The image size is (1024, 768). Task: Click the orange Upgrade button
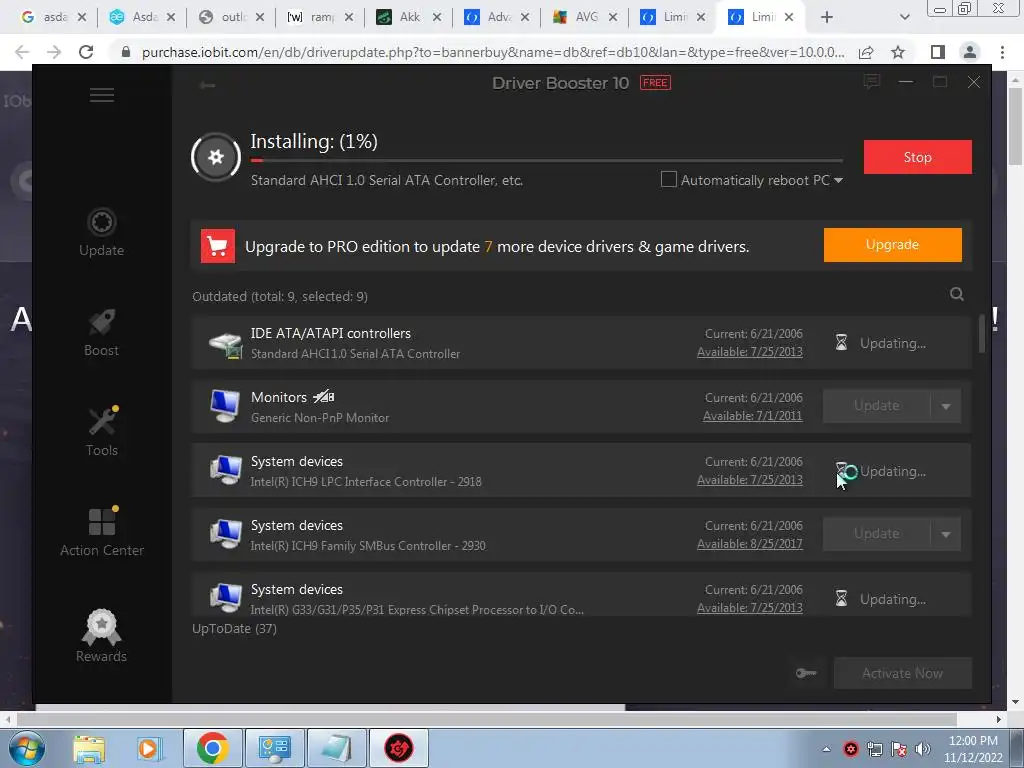(892, 245)
